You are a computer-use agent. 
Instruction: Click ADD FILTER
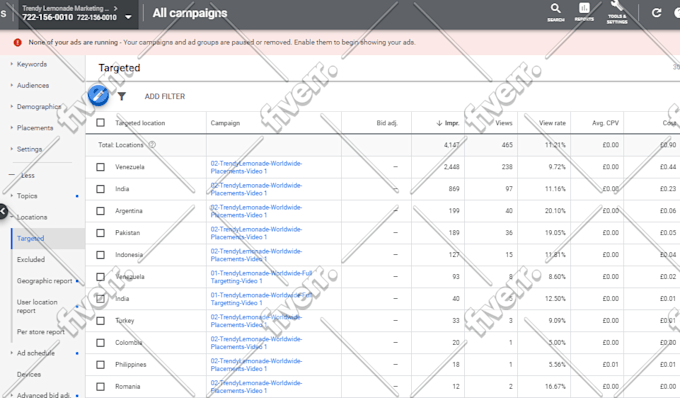(165, 96)
